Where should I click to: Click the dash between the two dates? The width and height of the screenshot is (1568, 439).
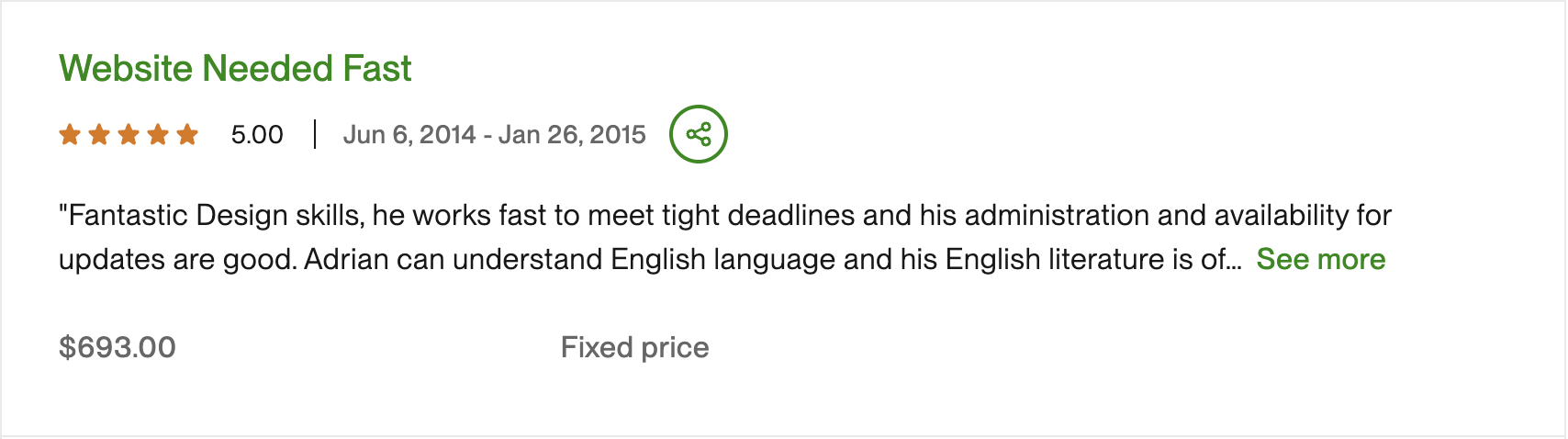[x=487, y=135]
